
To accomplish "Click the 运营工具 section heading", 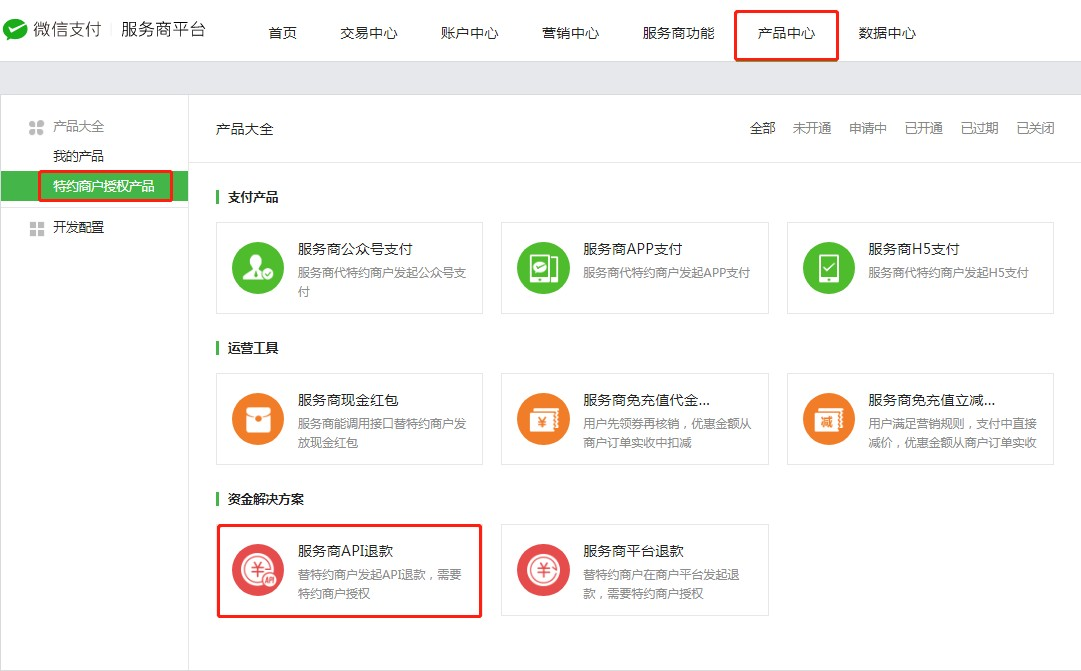I will click(253, 348).
